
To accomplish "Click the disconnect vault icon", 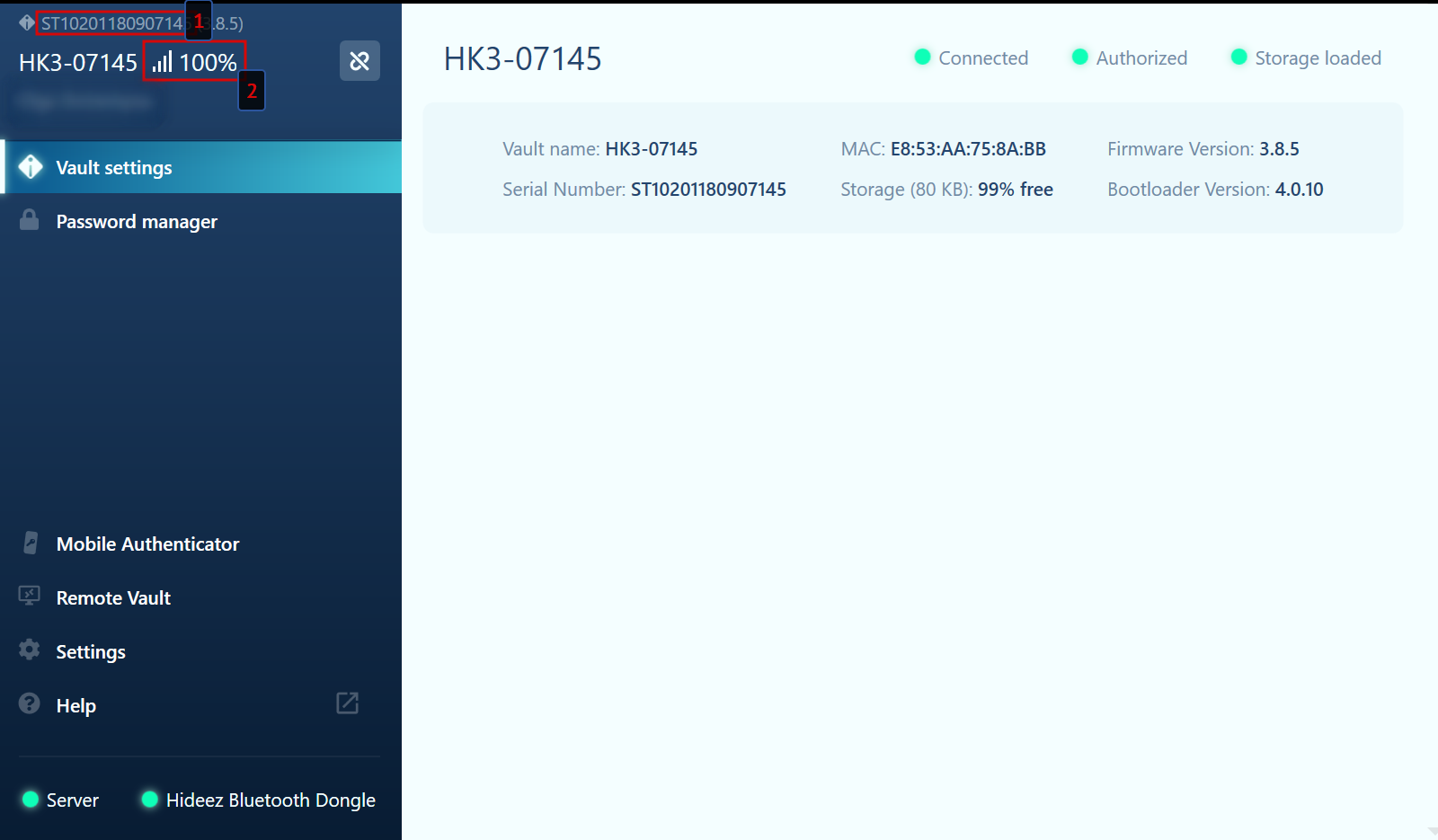I will click(359, 61).
